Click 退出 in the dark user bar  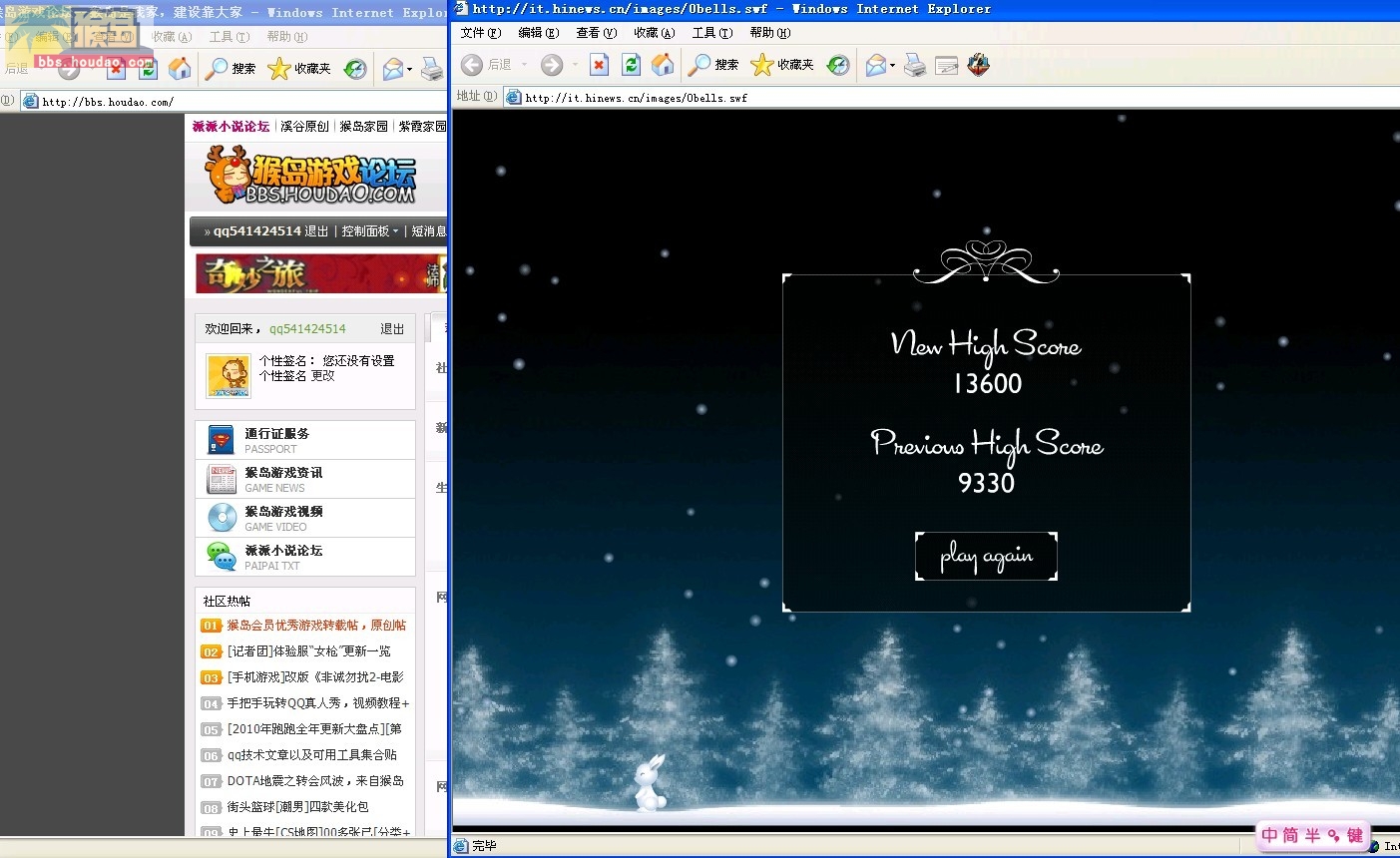[x=316, y=230]
